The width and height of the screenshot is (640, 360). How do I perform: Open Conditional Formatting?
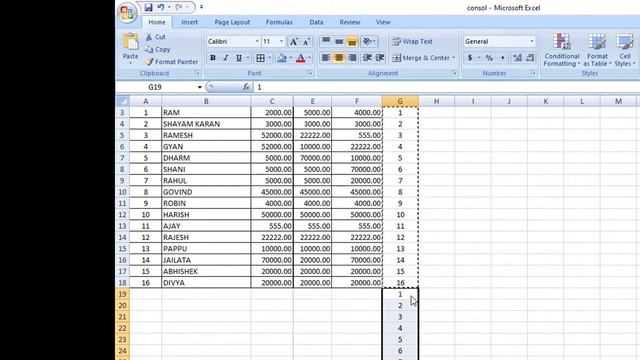coord(562,50)
